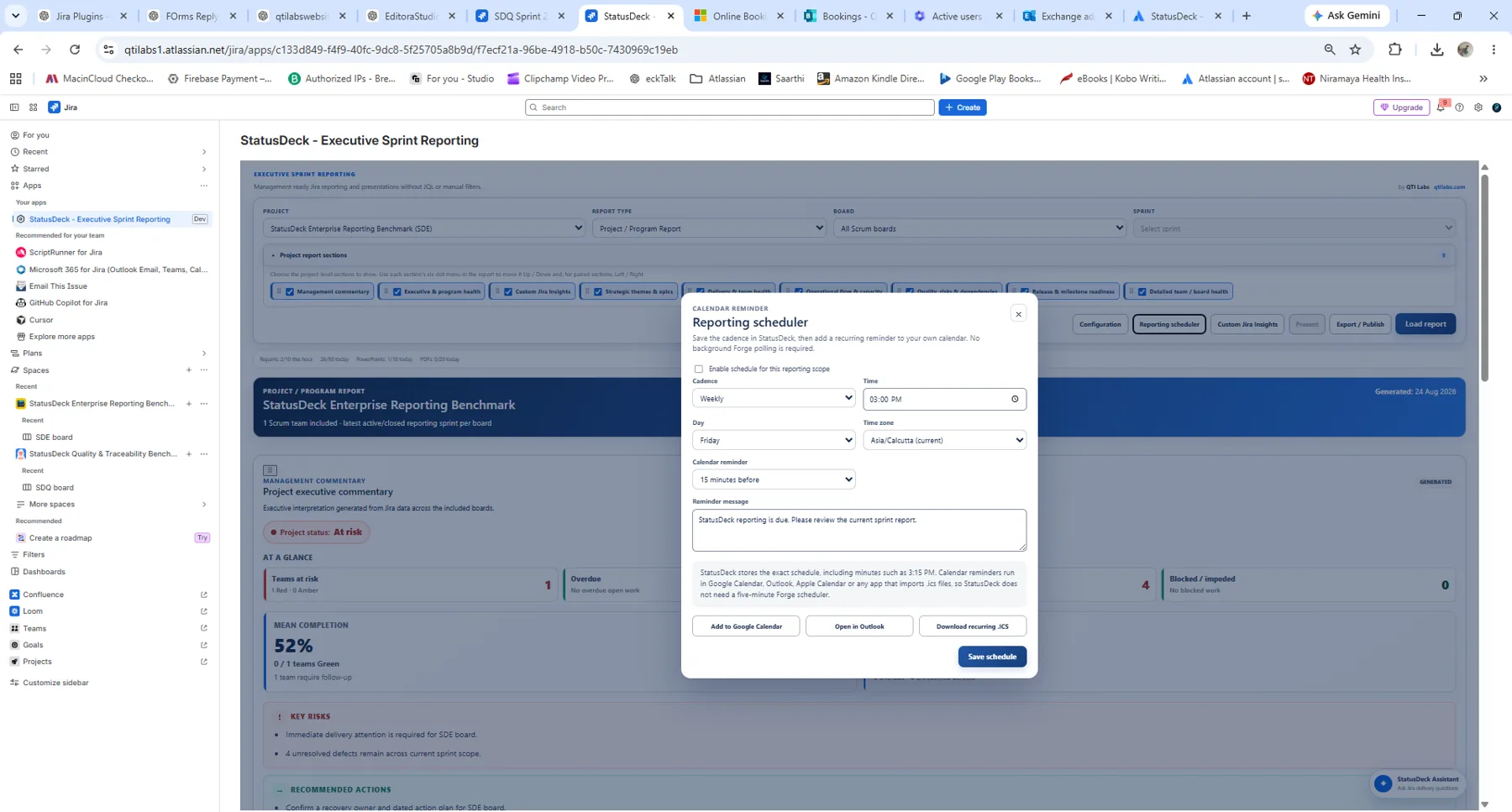Open Cursor app in sidebar
The height and width of the screenshot is (812, 1512).
coord(41,320)
